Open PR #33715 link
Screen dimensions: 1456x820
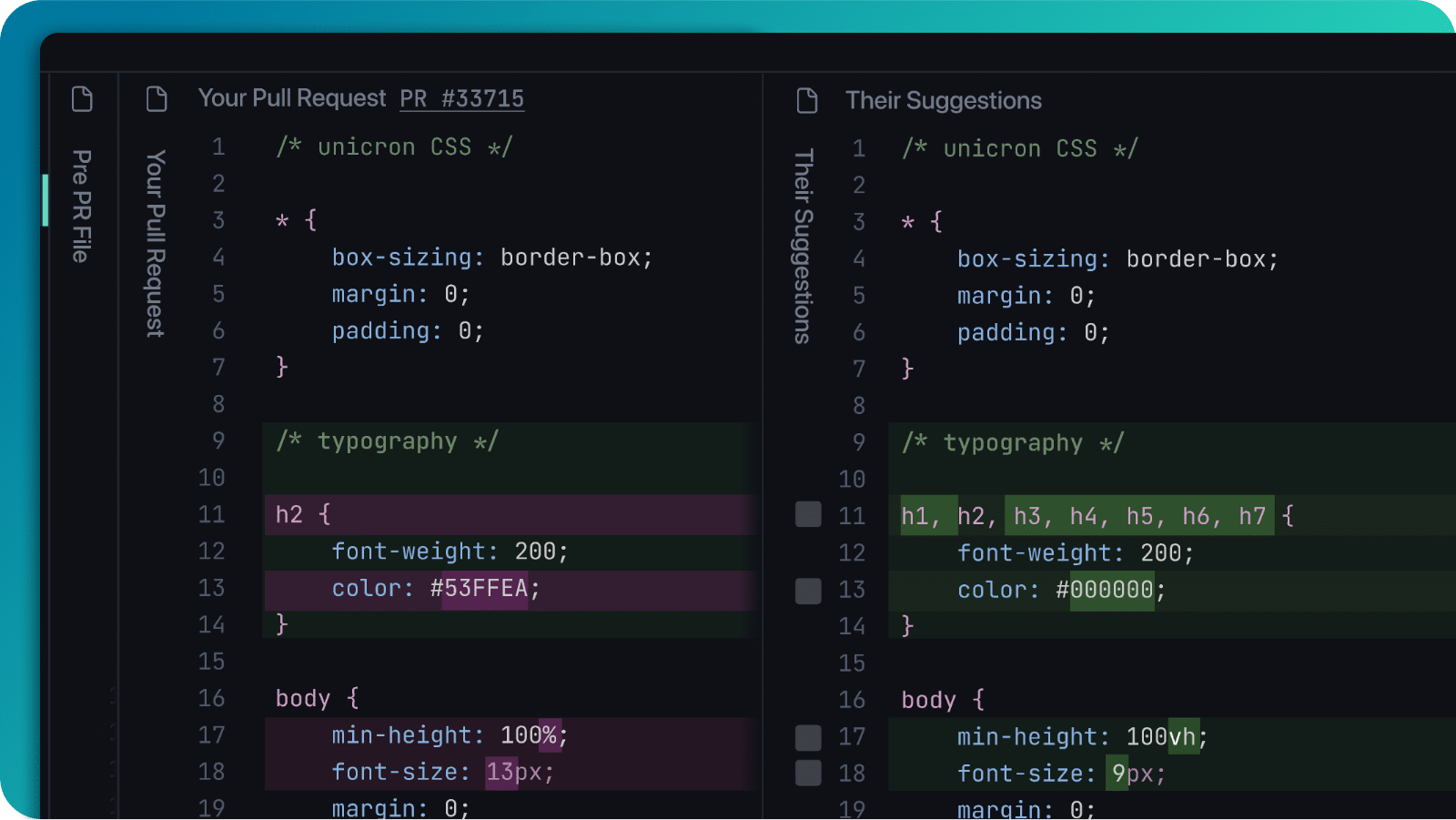coord(462,98)
